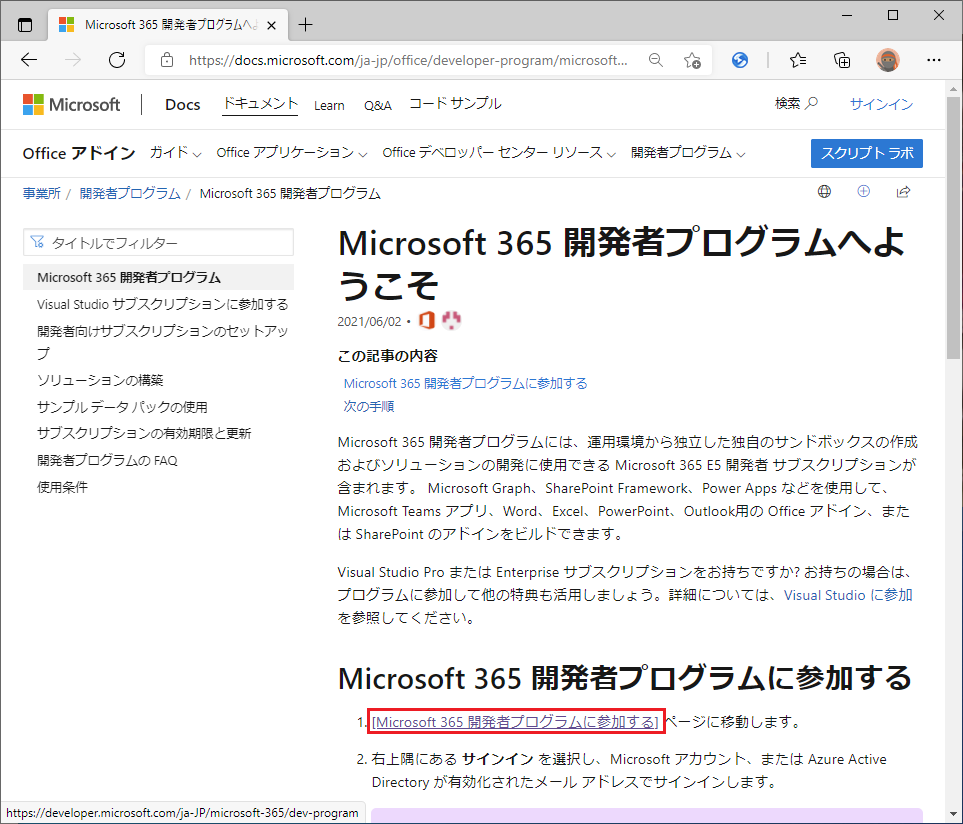The height and width of the screenshot is (824, 963).
Task: Open browser Settings and more menu
Action: (934, 60)
